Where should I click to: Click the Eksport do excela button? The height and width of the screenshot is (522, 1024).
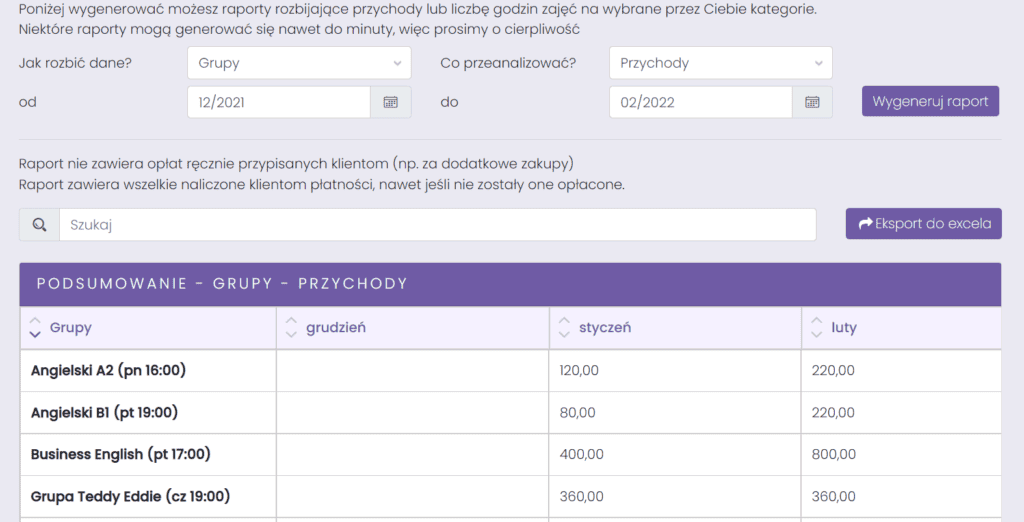[x=923, y=223]
